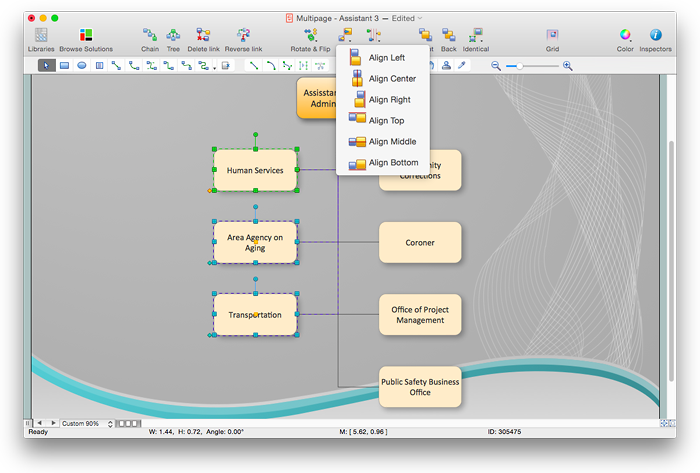Select the stepped connector tool
Screen dimensions: 700x473
[x=186, y=66]
